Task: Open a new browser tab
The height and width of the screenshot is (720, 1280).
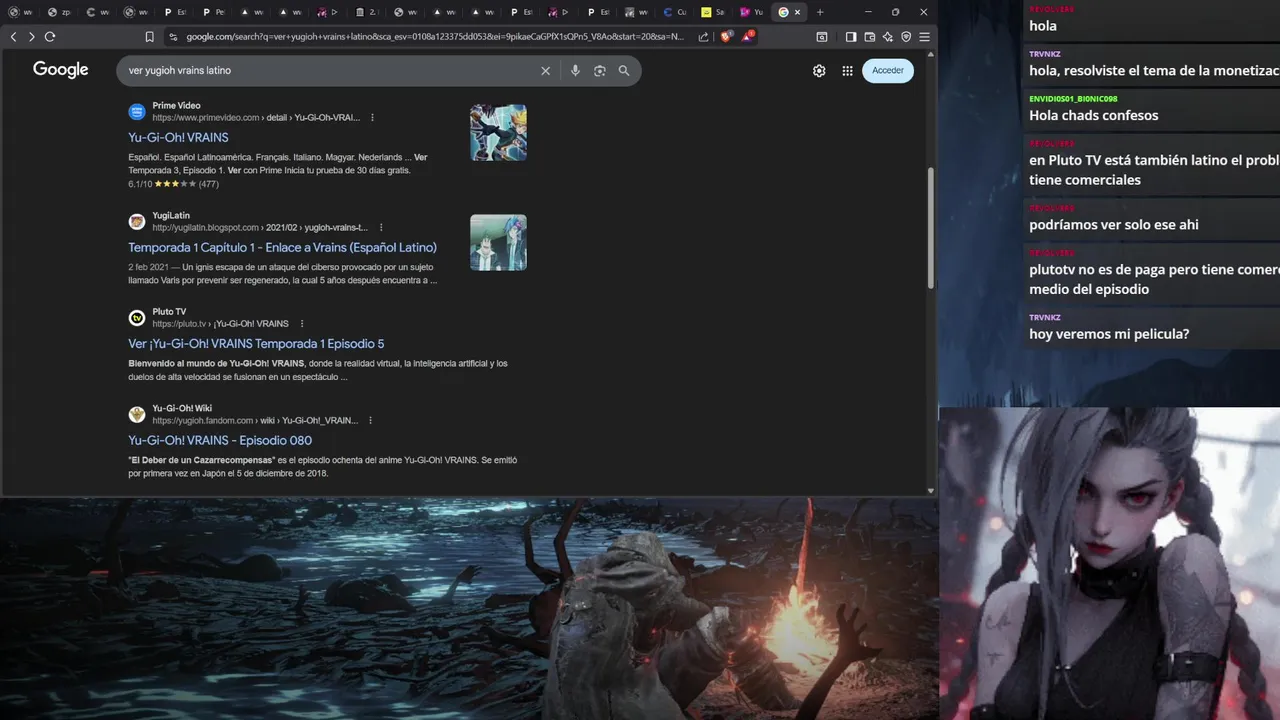Action: [820, 12]
